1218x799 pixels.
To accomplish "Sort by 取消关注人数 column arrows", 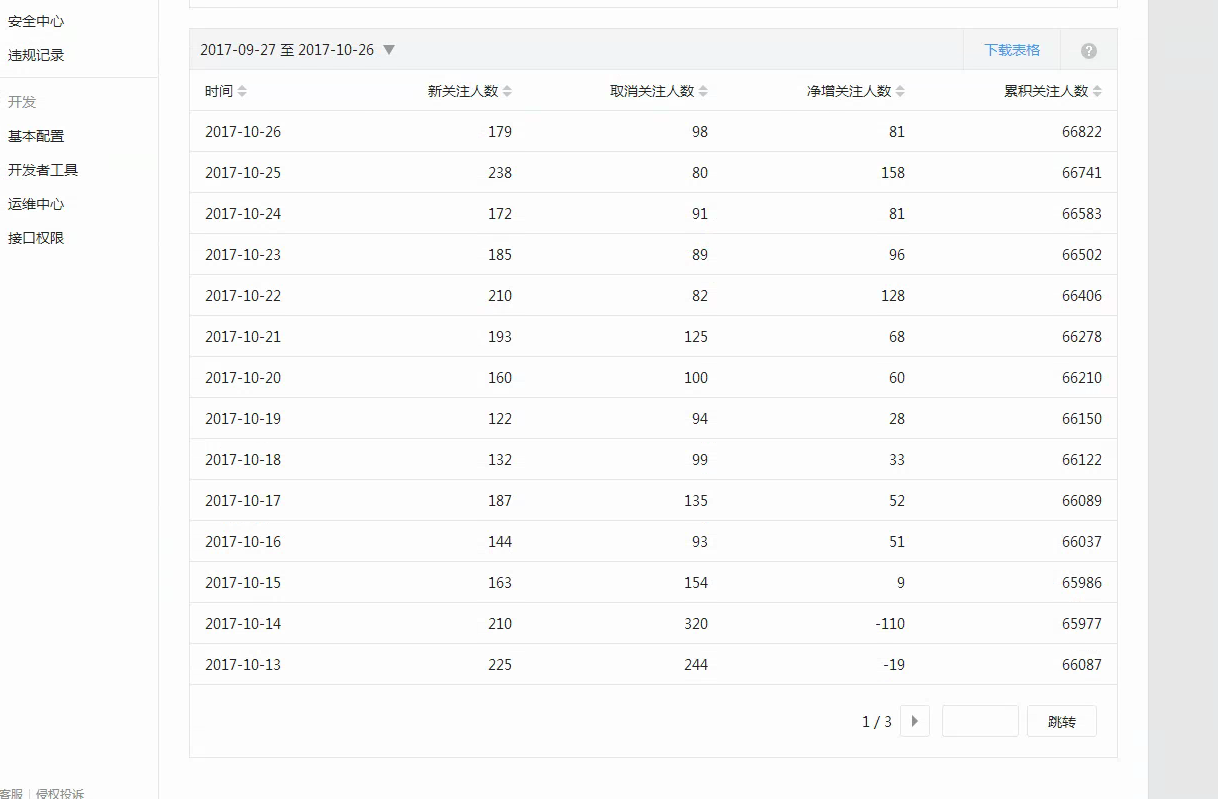I will 703,91.
